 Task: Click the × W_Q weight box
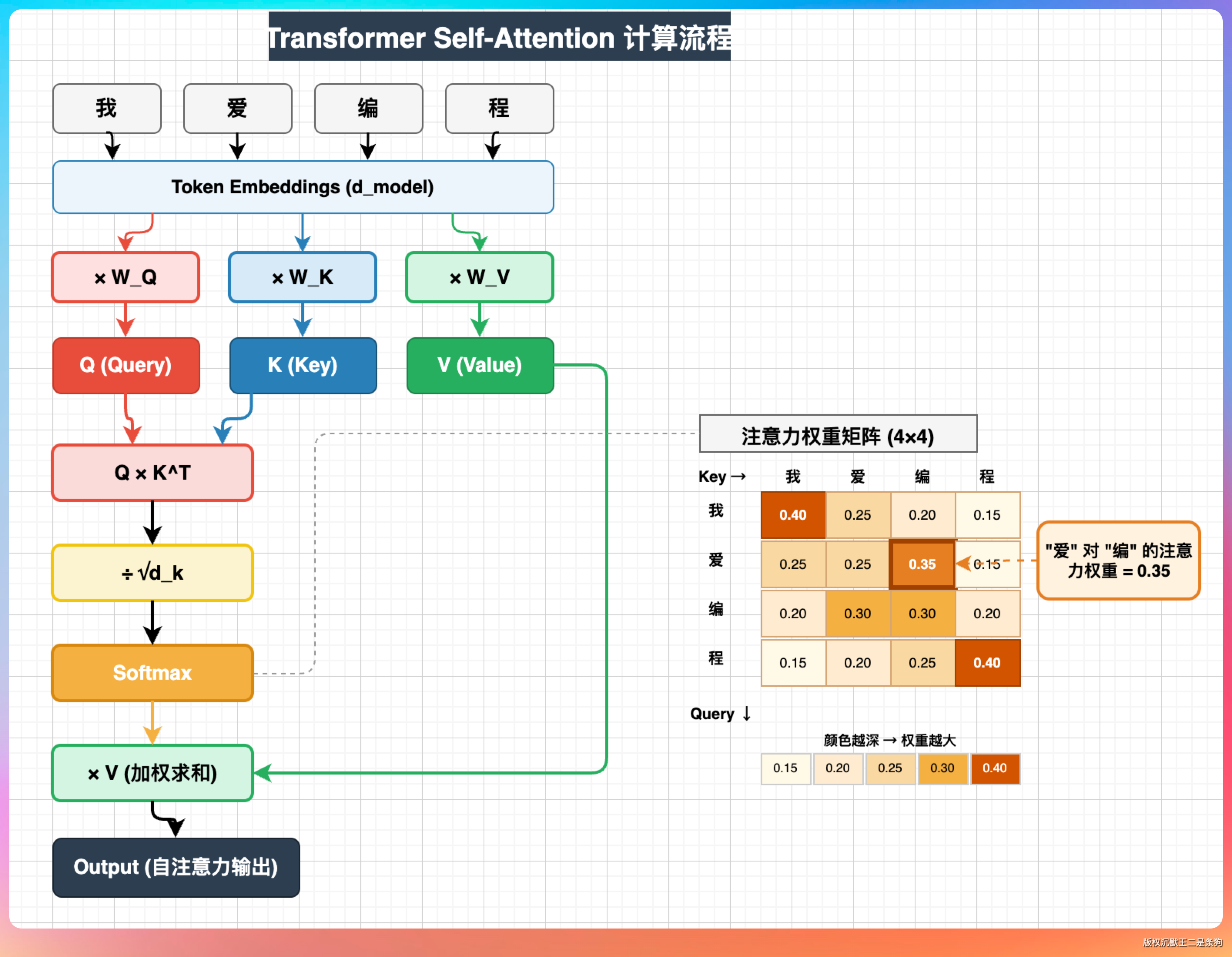pos(125,277)
